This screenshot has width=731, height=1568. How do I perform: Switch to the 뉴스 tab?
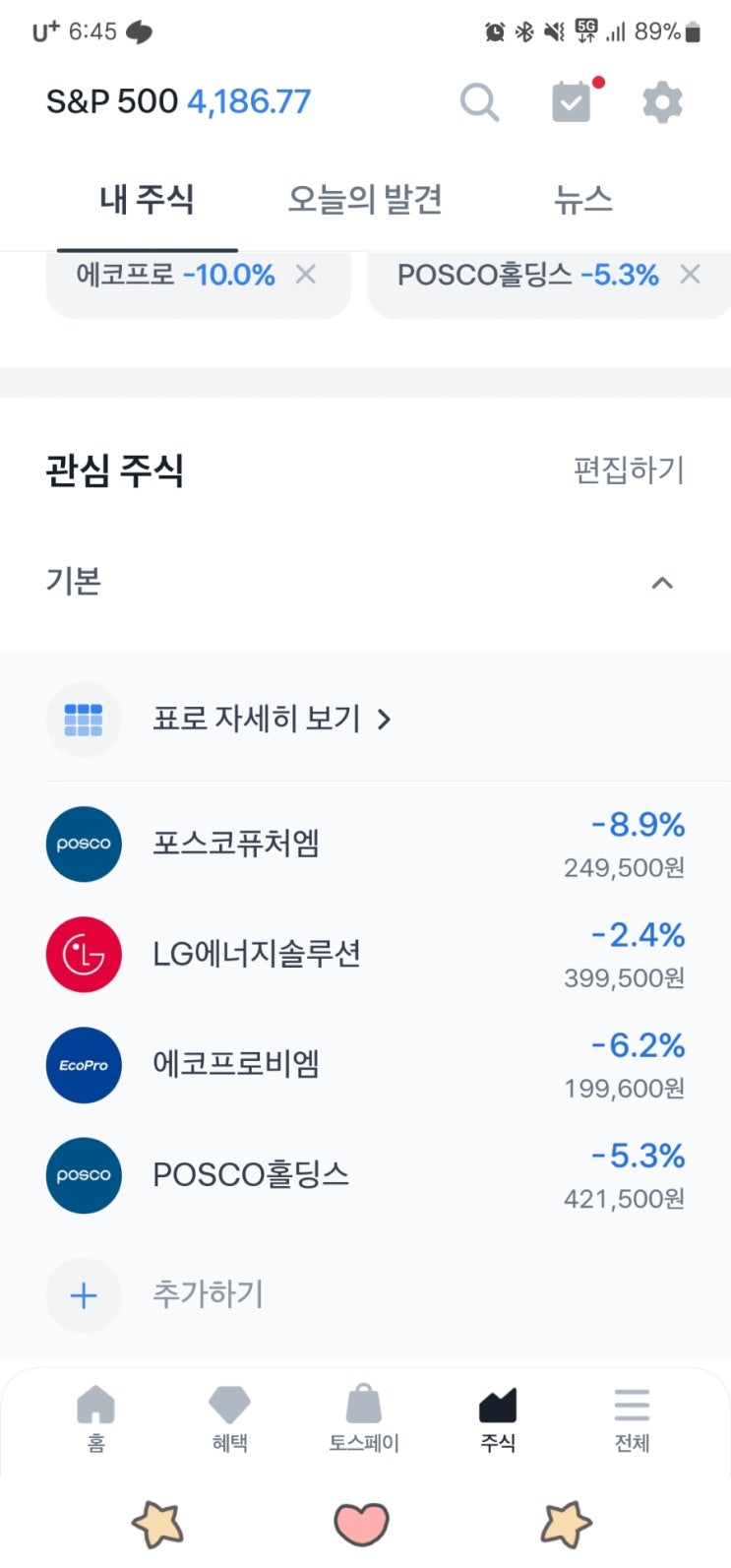[x=582, y=200]
